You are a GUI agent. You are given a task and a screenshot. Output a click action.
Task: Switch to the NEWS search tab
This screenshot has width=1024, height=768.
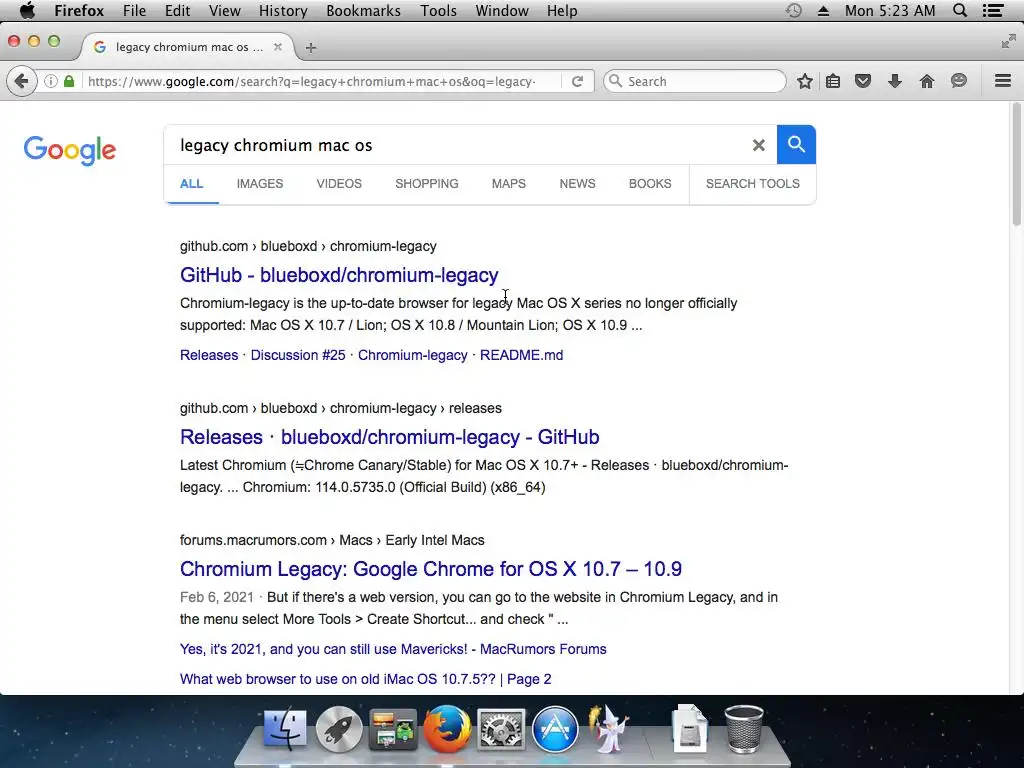577,184
